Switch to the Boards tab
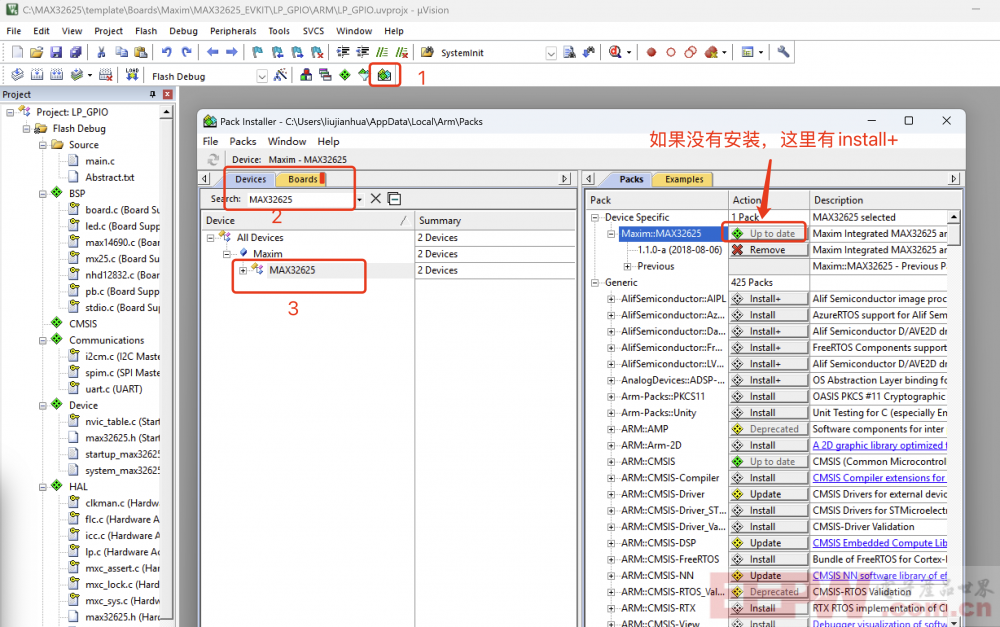1000x627 pixels. coord(303,179)
